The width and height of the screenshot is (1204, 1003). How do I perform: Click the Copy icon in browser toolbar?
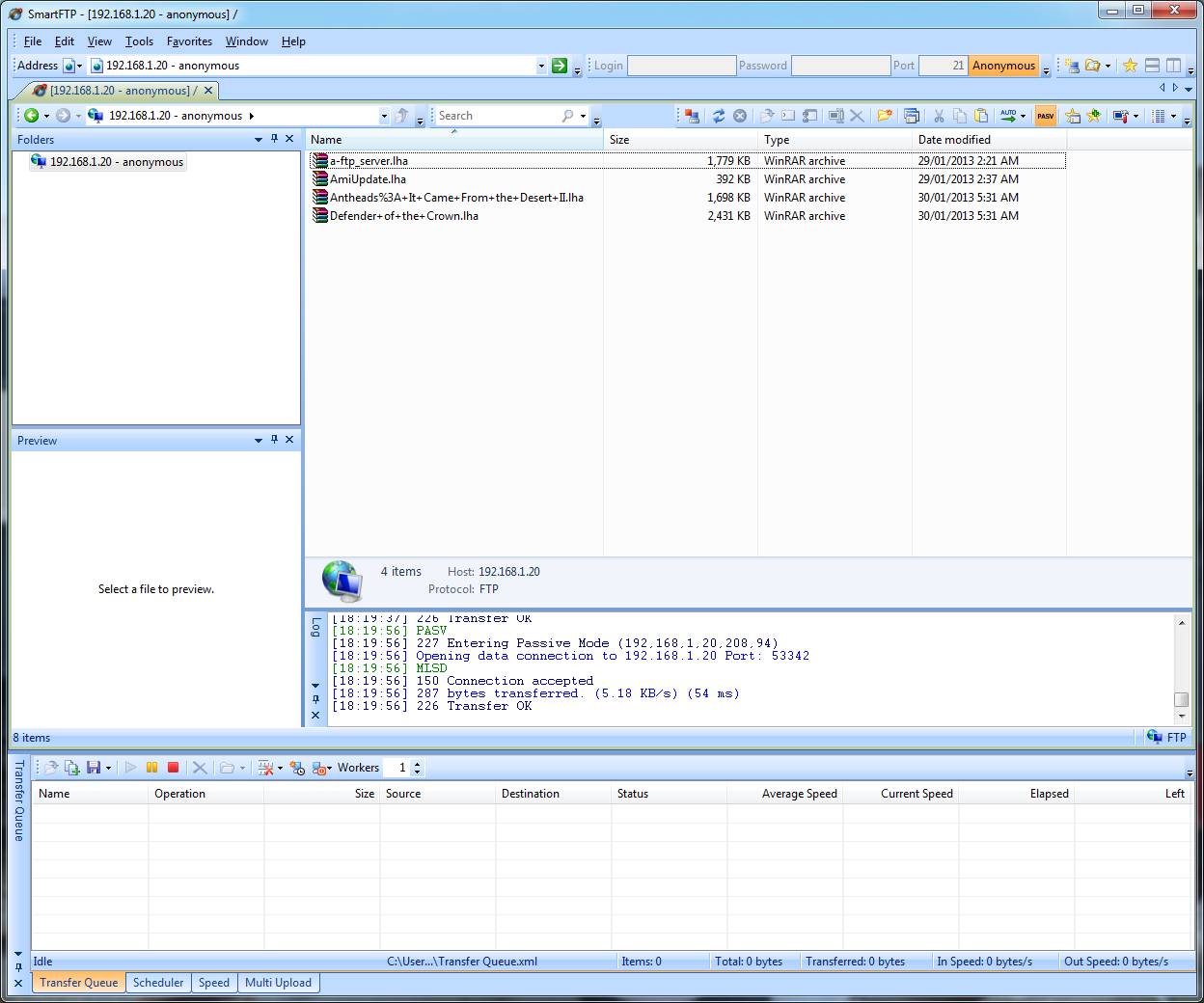tap(960, 116)
